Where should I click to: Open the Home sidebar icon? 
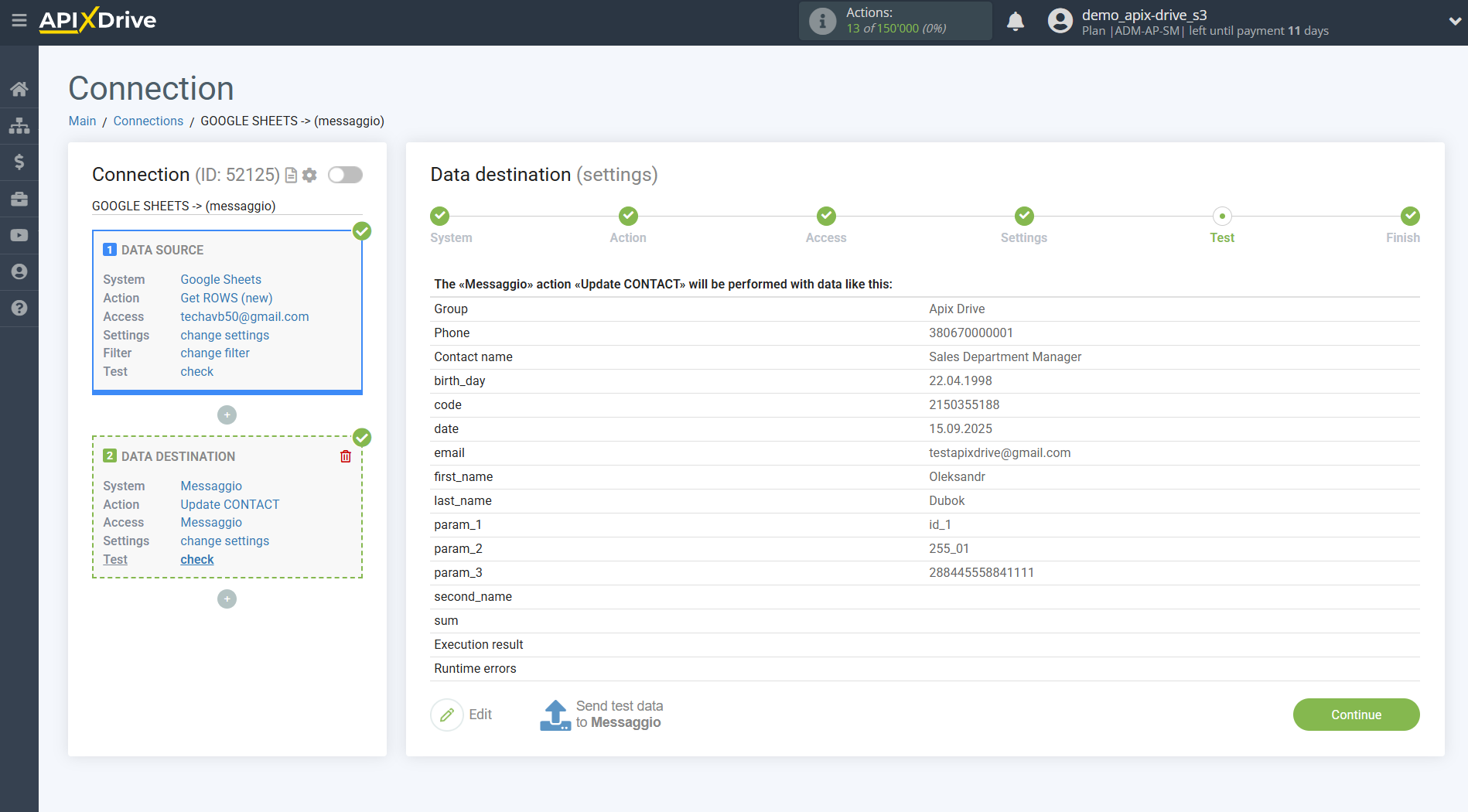tap(19, 89)
